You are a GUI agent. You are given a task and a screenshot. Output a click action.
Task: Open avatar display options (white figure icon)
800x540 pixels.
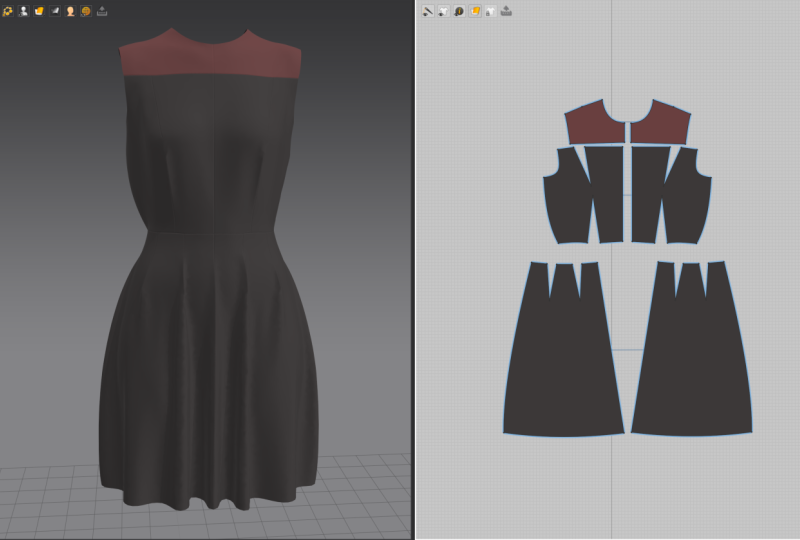23,11
